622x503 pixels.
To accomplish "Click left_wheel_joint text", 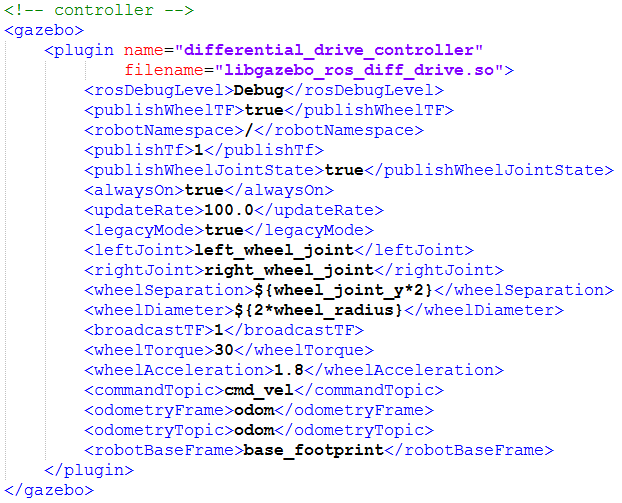I will (274, 250).
